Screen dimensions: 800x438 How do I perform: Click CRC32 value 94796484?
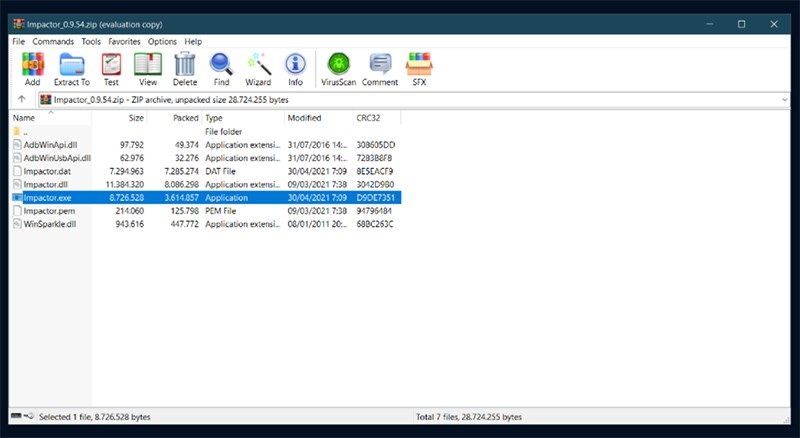[374, 211]
